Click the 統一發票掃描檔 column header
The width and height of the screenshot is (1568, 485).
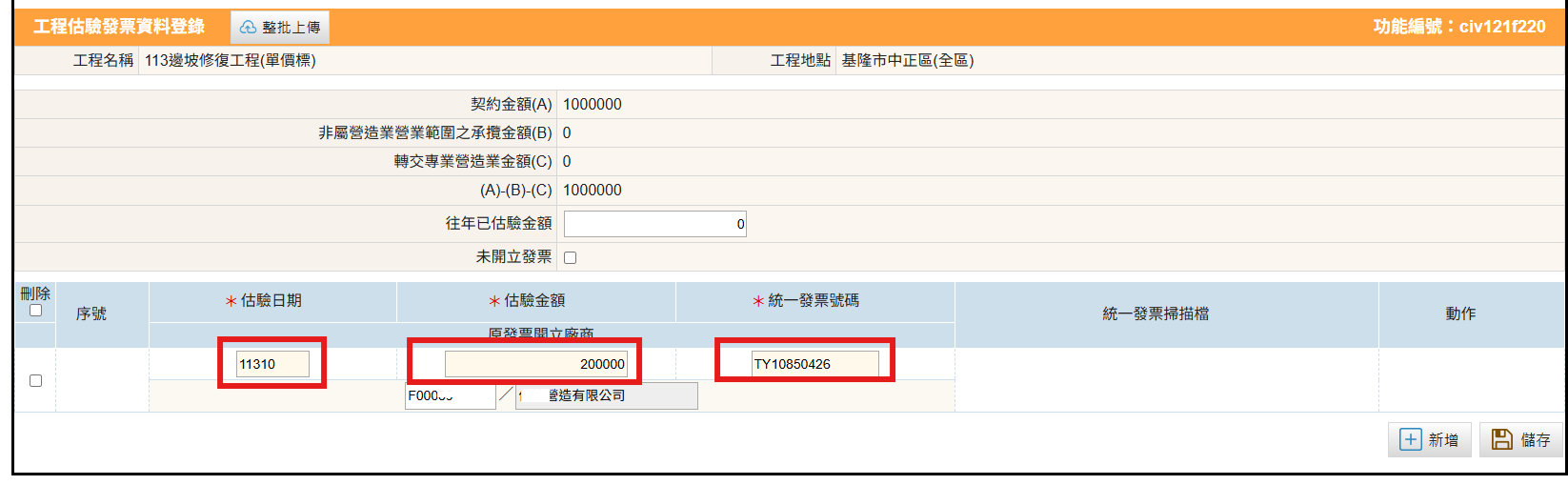pyautogui.click(x=1156, y=313)
